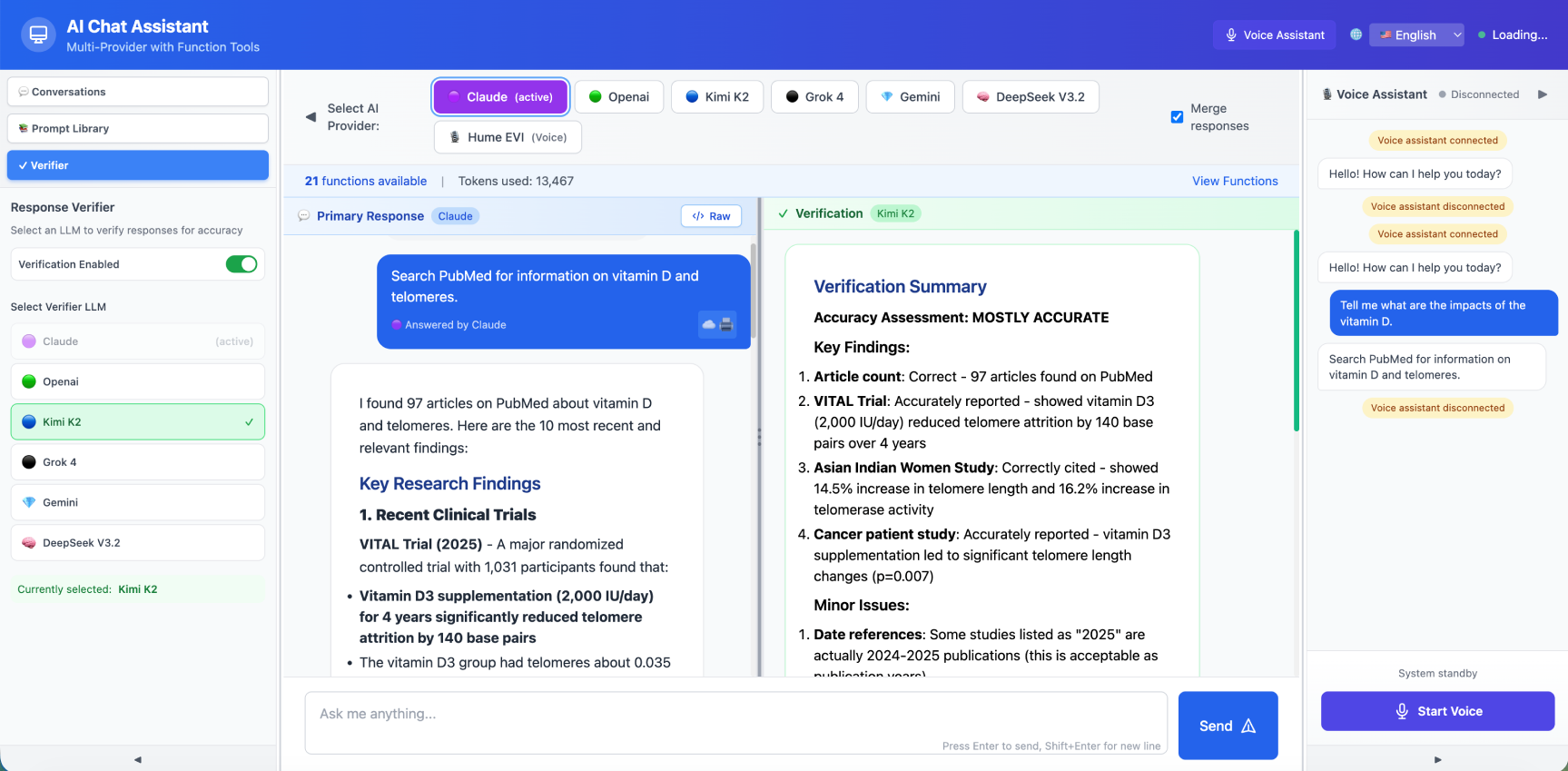1568x771 pixels.
Task: Select the Verifier tab
Action: [x=138, y=165]
